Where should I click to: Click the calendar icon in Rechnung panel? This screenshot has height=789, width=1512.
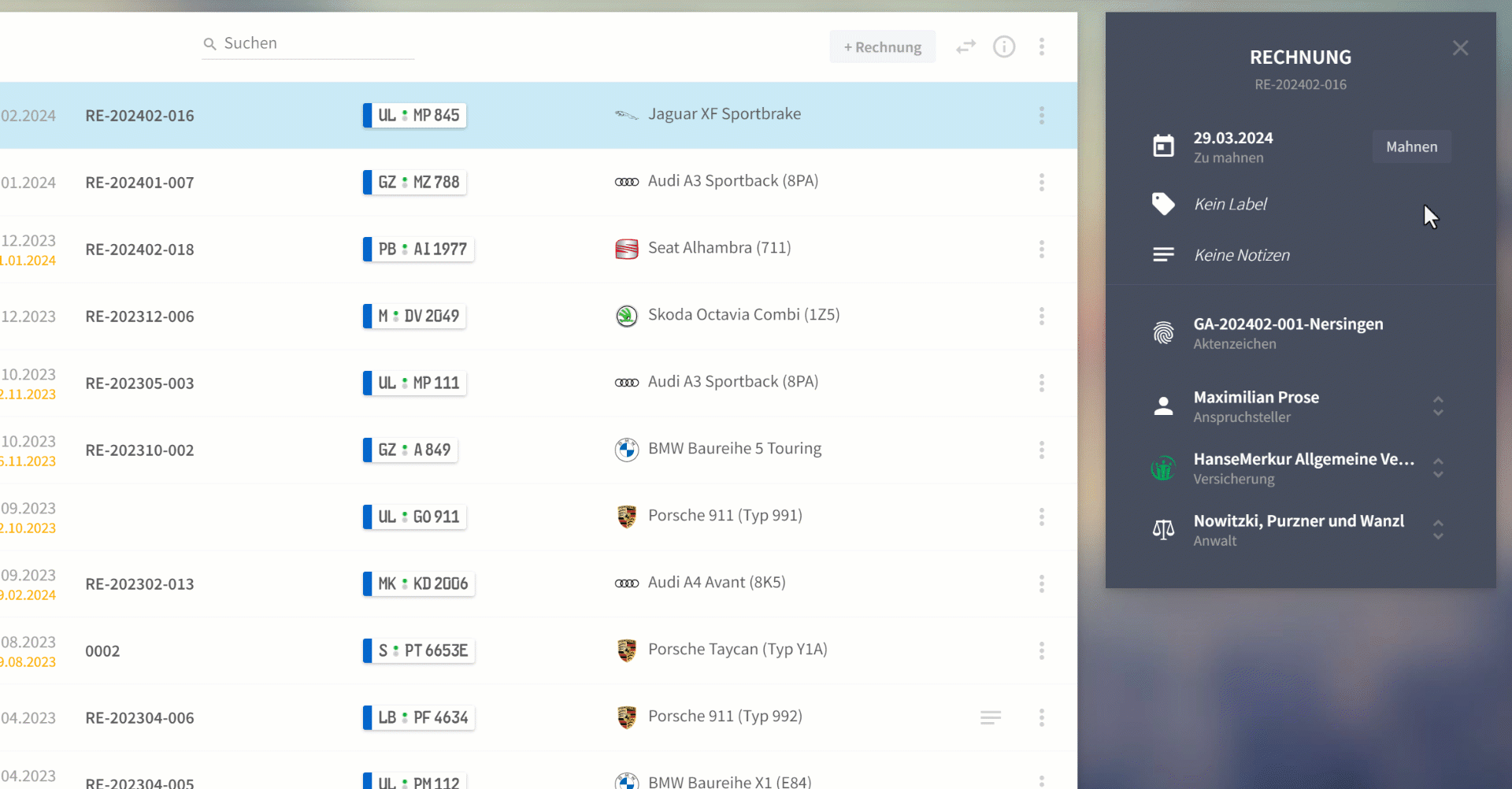pos(1163,146)
